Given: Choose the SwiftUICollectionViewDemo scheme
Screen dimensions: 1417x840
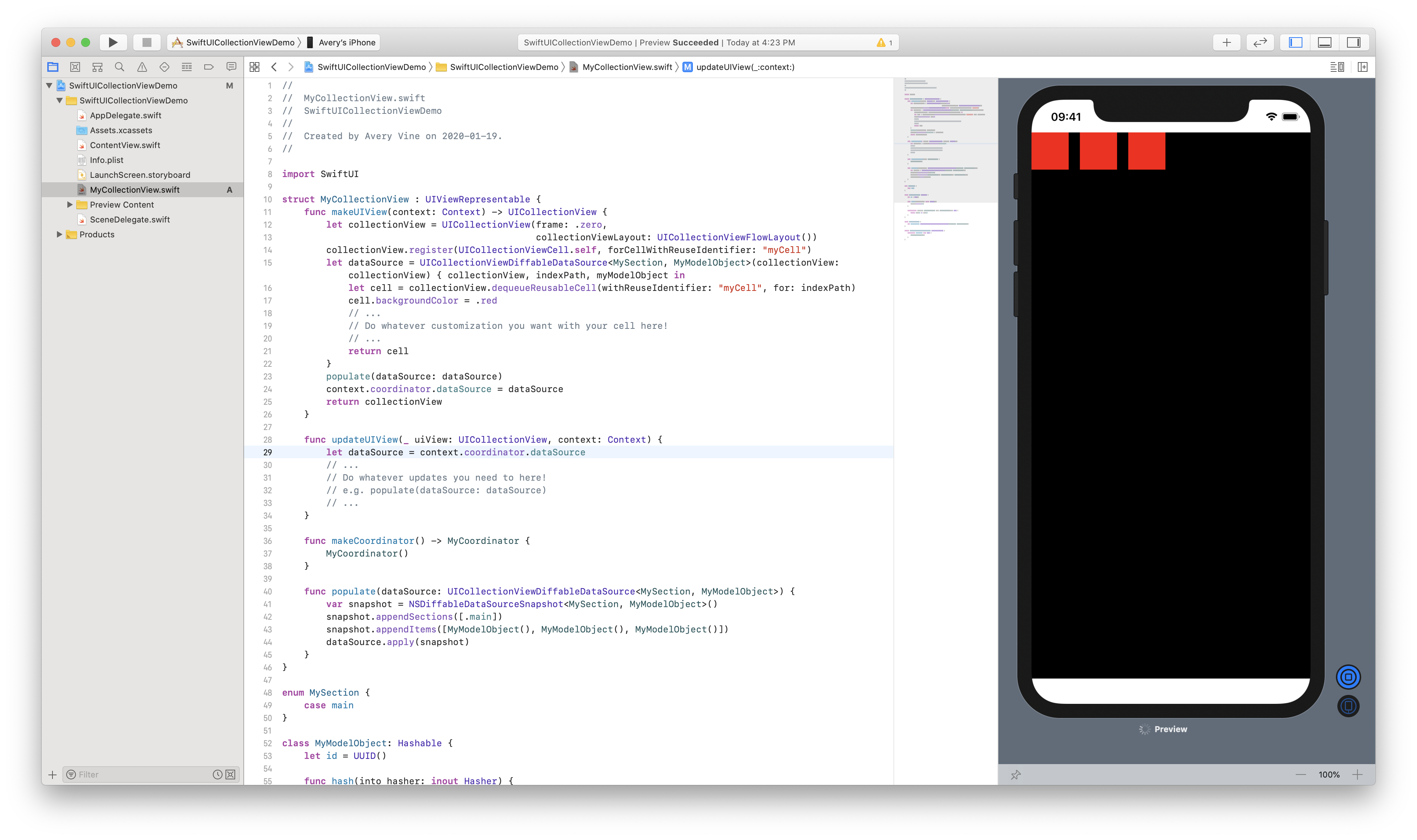Looking at the screenshot, I should pyautogui.click(x=234, y=42).
